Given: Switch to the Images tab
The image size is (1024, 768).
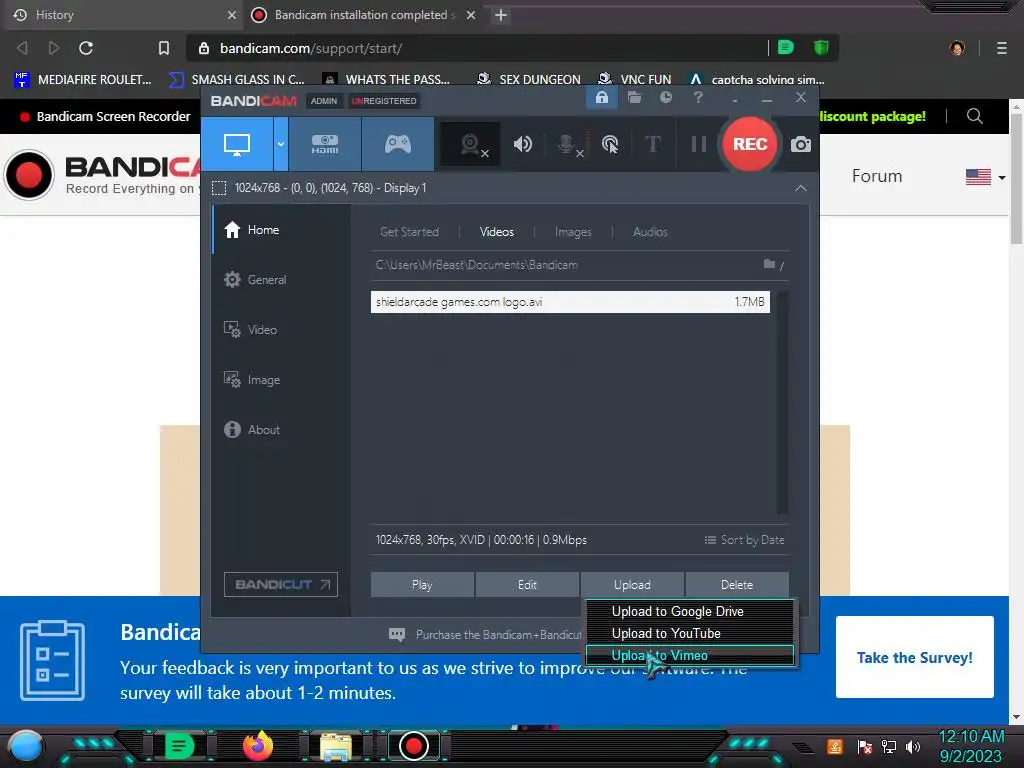Looking at the screenshot, I should [573, 232].
